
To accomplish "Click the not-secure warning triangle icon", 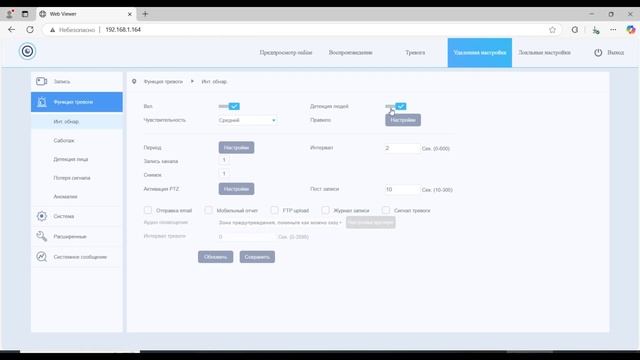I will click(52, 30).
